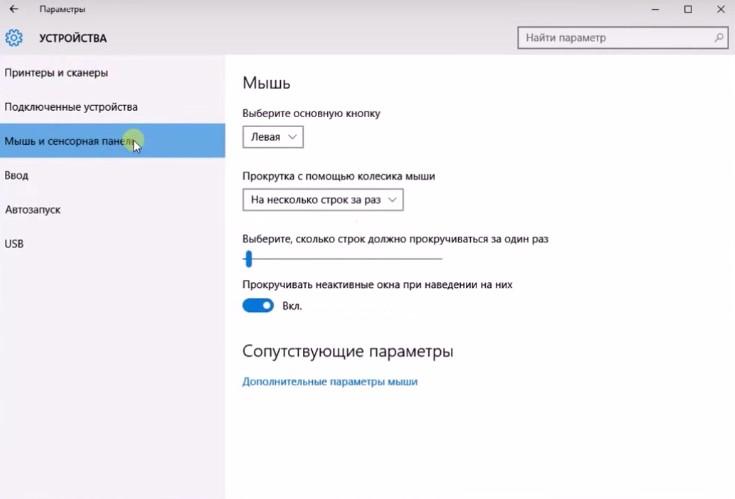The image size is (735, 499).
Task: Click the magnifier icon in the search box
Action: [719, 38]
